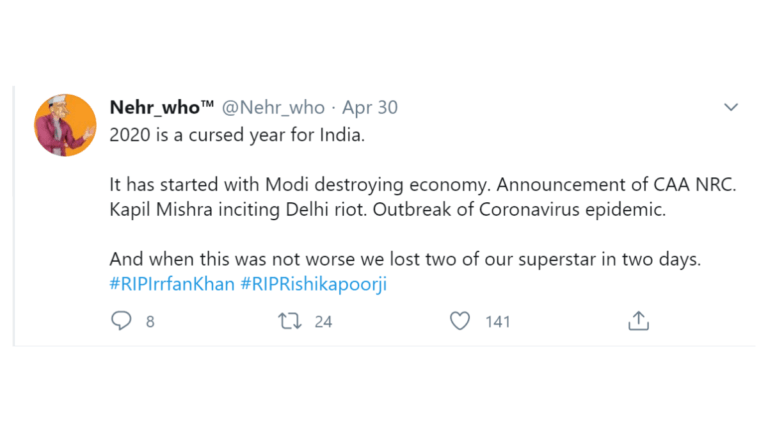Click the reply count of 8
The height and width of the screenshot is (432, 768).
coord(150,322)
